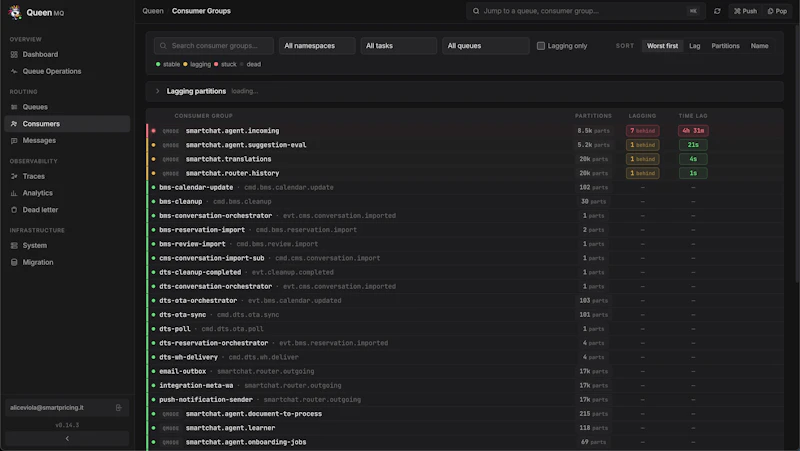Sort consumer groups by Name
Screen dimensions: 800x451
point(759,46)
